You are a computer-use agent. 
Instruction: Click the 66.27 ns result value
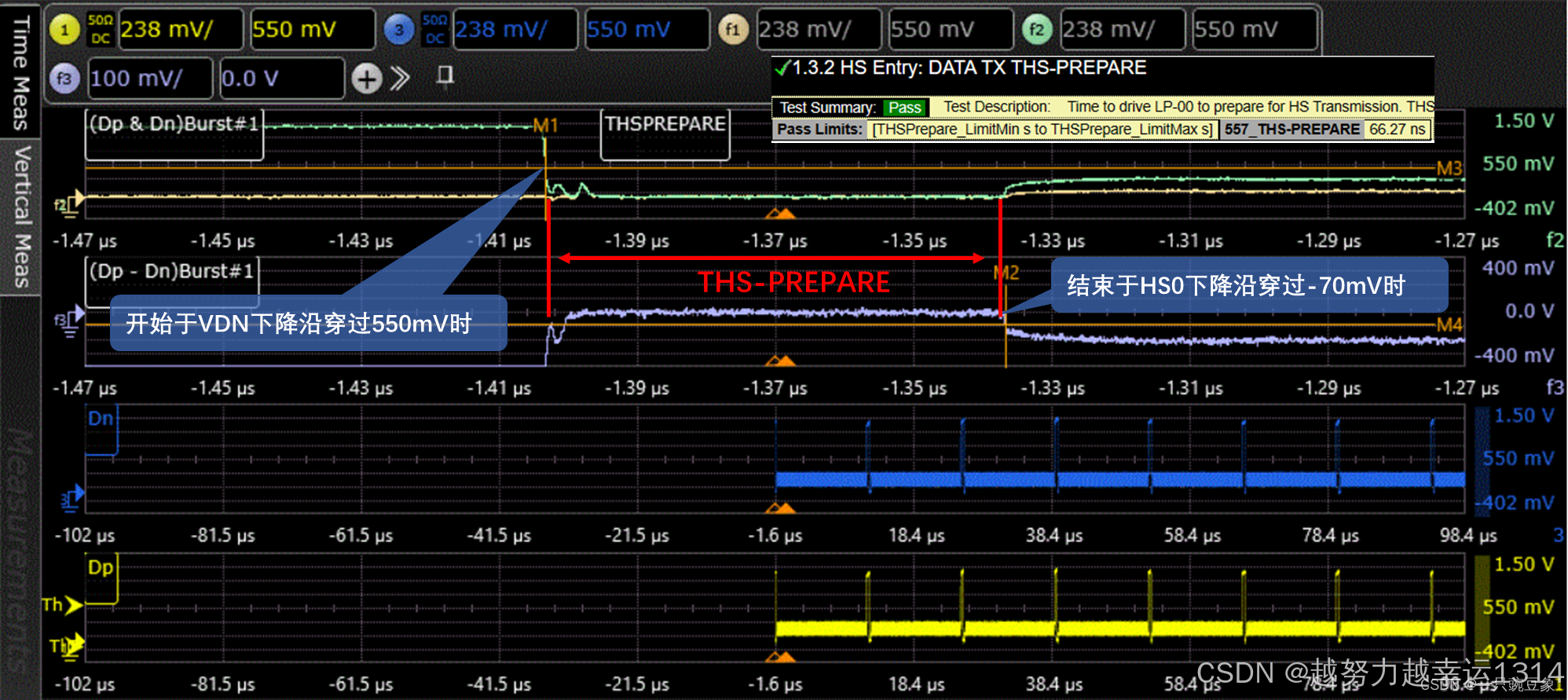[x=1397, y=130]
